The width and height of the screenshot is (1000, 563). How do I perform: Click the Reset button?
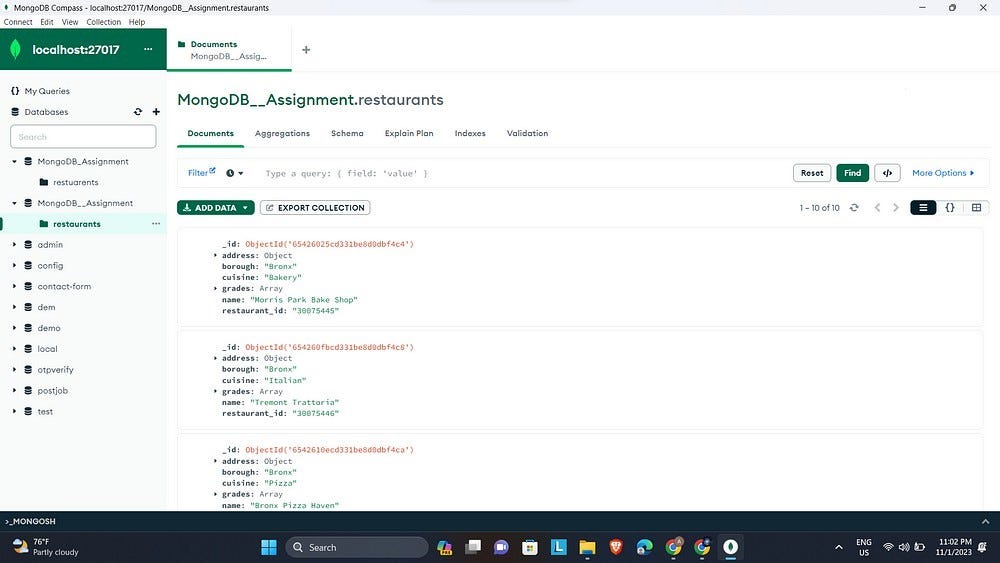[812, 173]
